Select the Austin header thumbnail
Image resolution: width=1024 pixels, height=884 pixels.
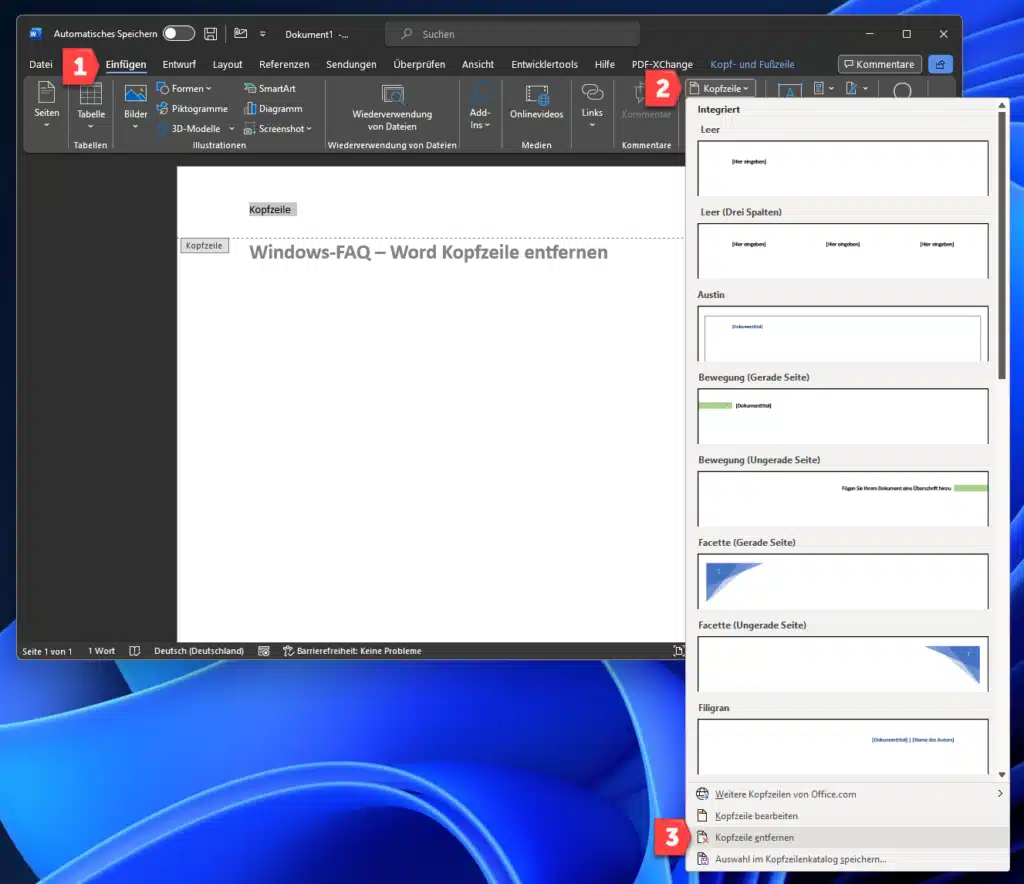(842, 334)
